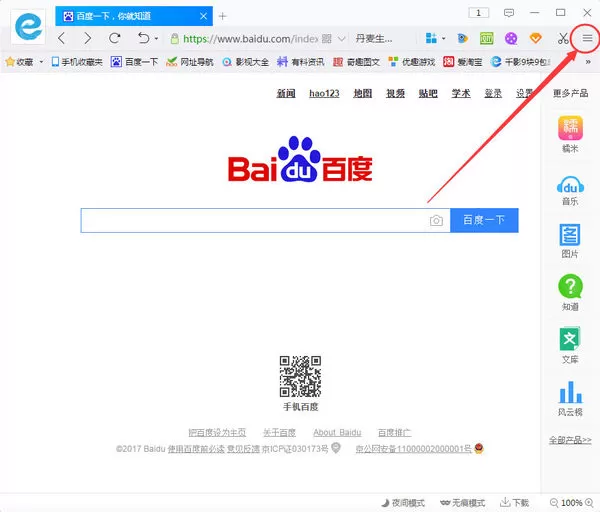Go back to previous page
The height and width of the screenshot is (512, 600).
[62, 38]
